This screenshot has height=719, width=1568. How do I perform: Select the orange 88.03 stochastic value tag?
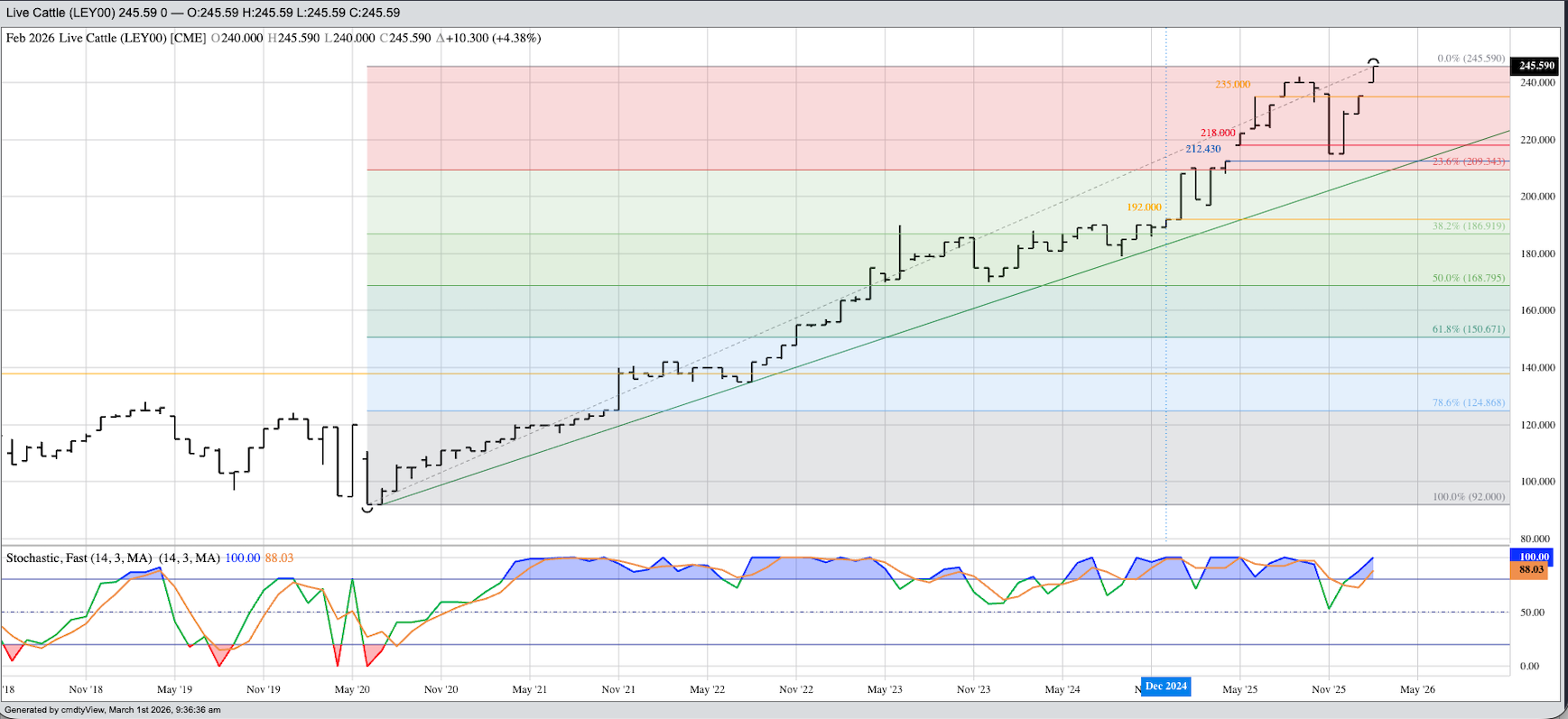click(x=1533, y=570)
